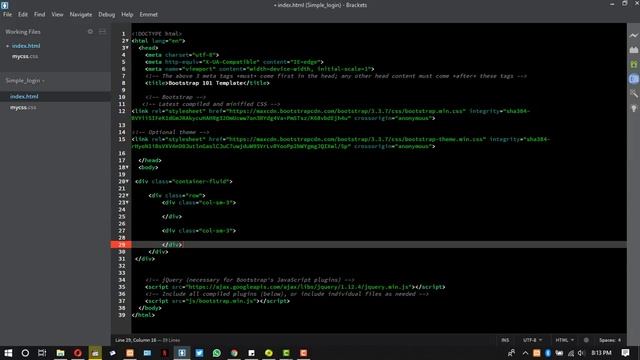Screen dimensions: 640x360
Task: Launch File Explorer from the taskbar
Action: tap(60, 353)
